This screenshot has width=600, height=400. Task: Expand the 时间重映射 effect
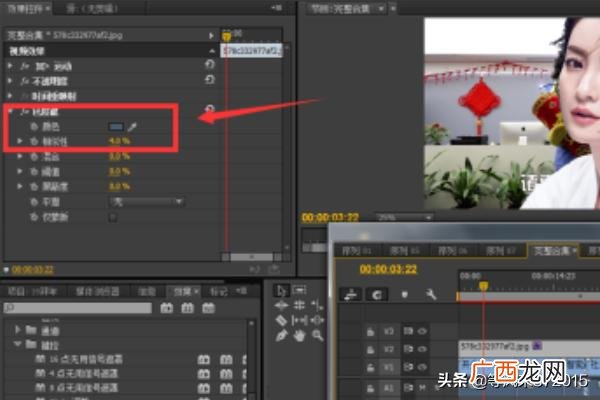(10, 96)
